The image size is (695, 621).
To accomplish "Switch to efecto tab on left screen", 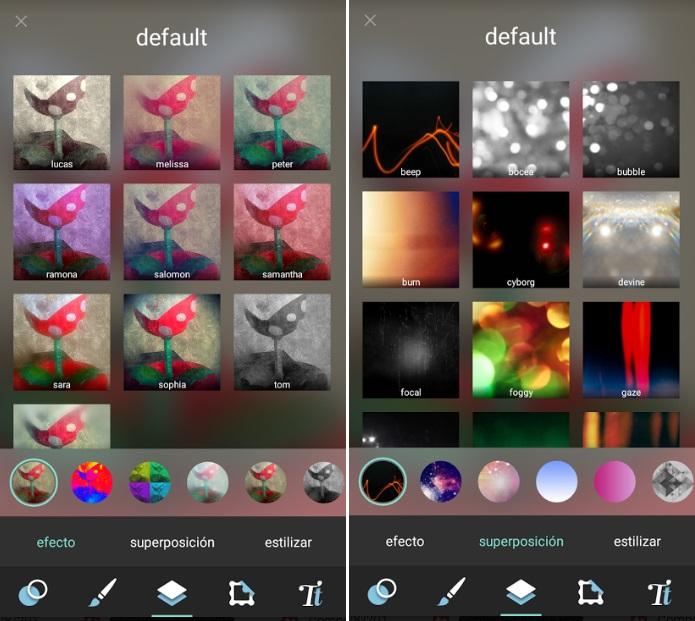I will [x=56, y=543].
